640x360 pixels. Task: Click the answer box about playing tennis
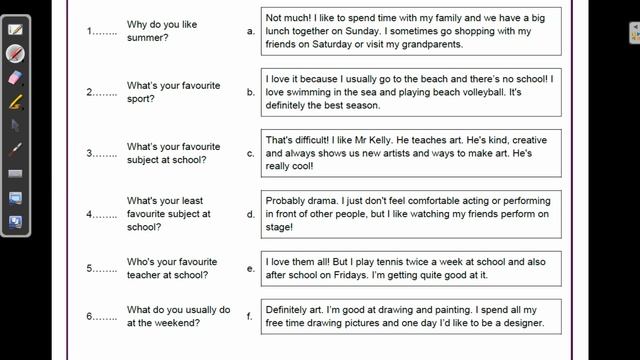[411, 269]
